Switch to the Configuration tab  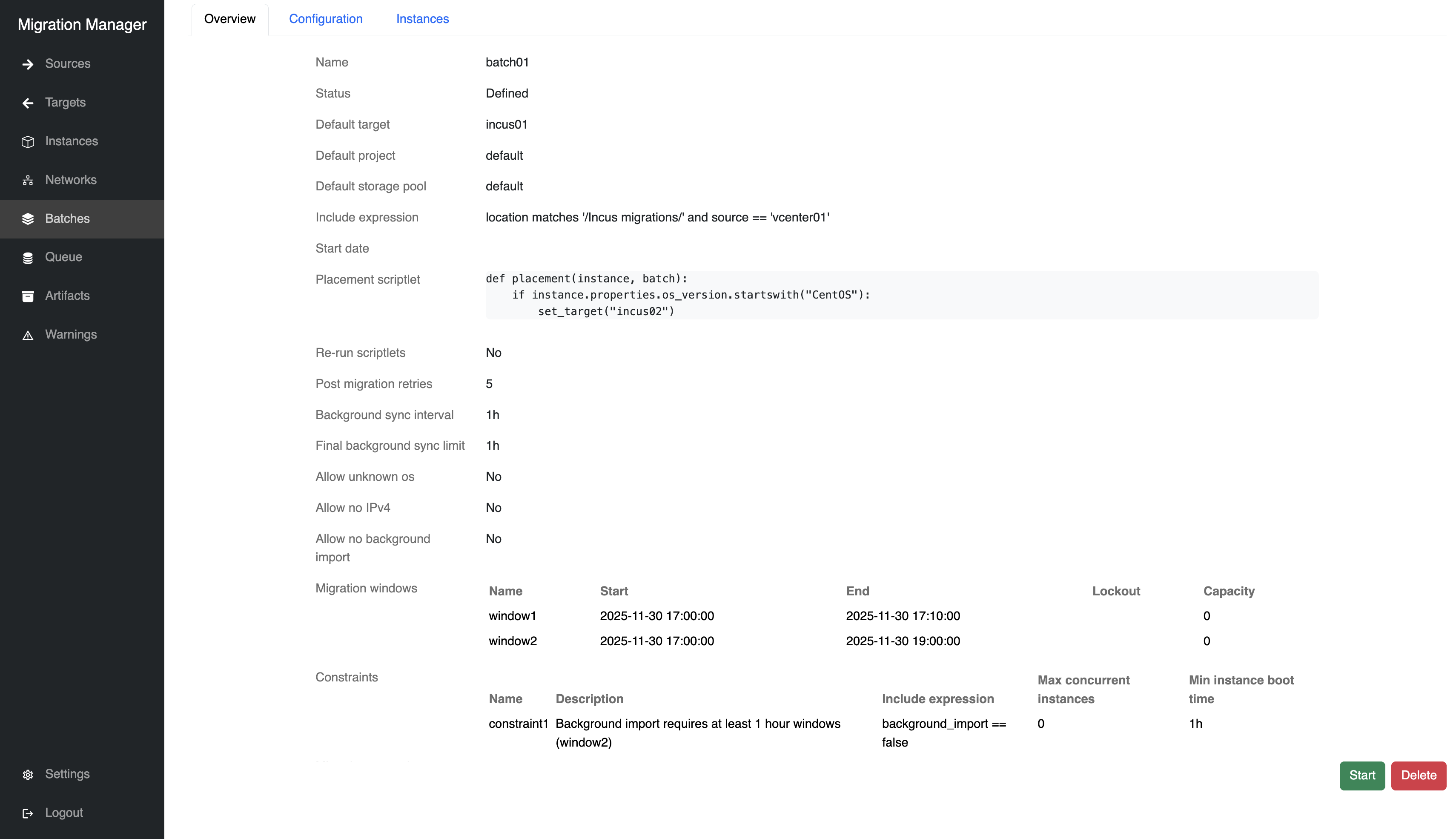(325, 19)
